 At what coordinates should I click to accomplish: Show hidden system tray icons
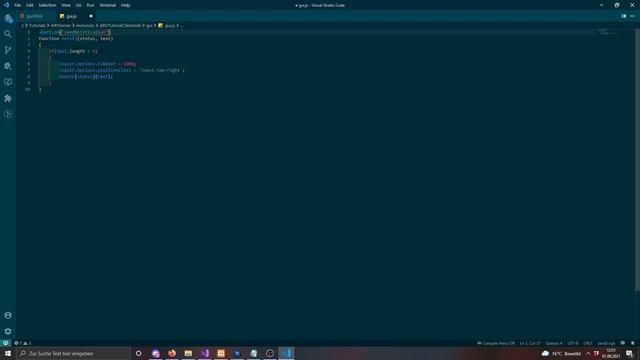coord(588,353)
